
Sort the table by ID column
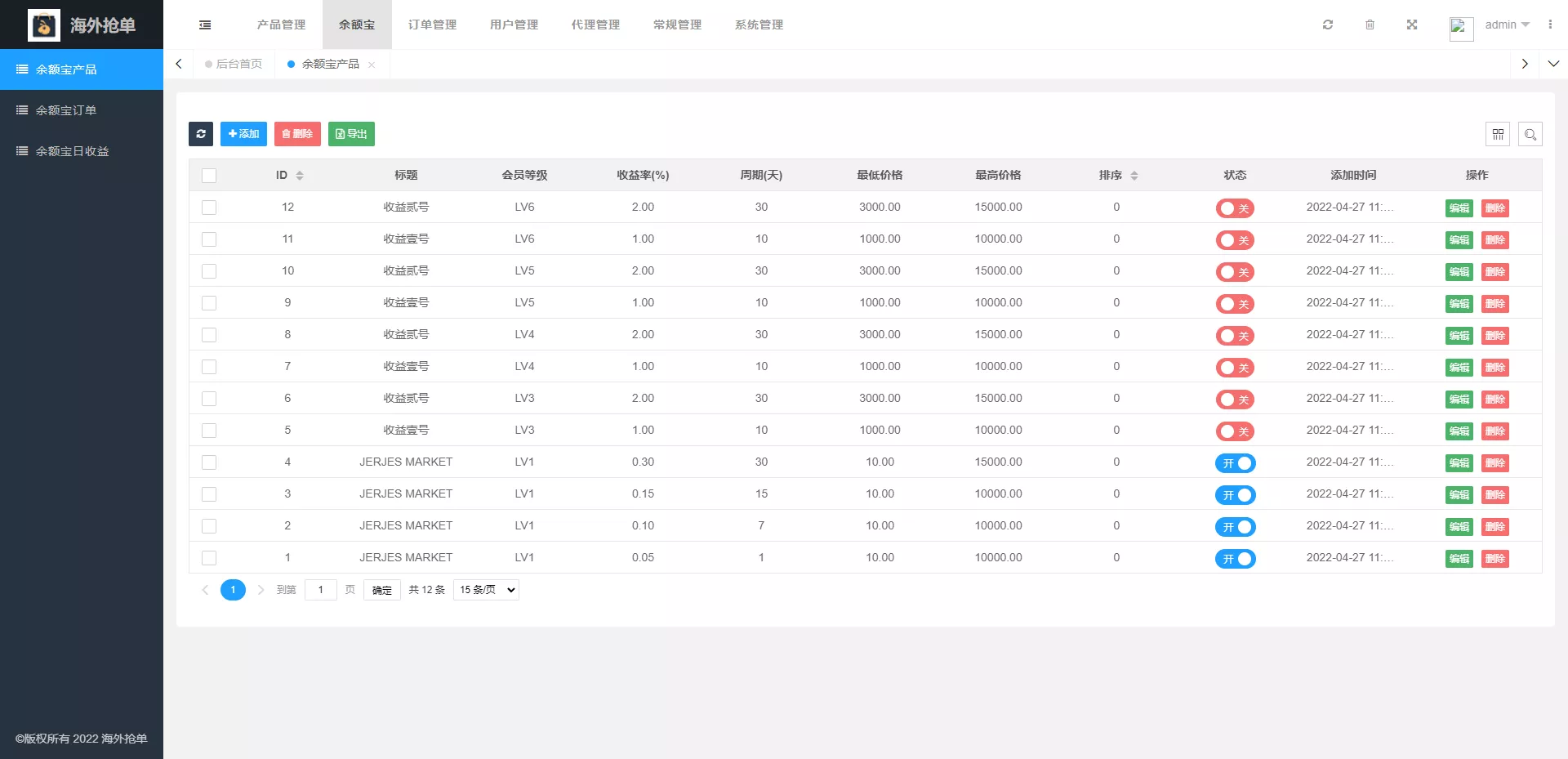pyautogui.click(x=289, y=175)
